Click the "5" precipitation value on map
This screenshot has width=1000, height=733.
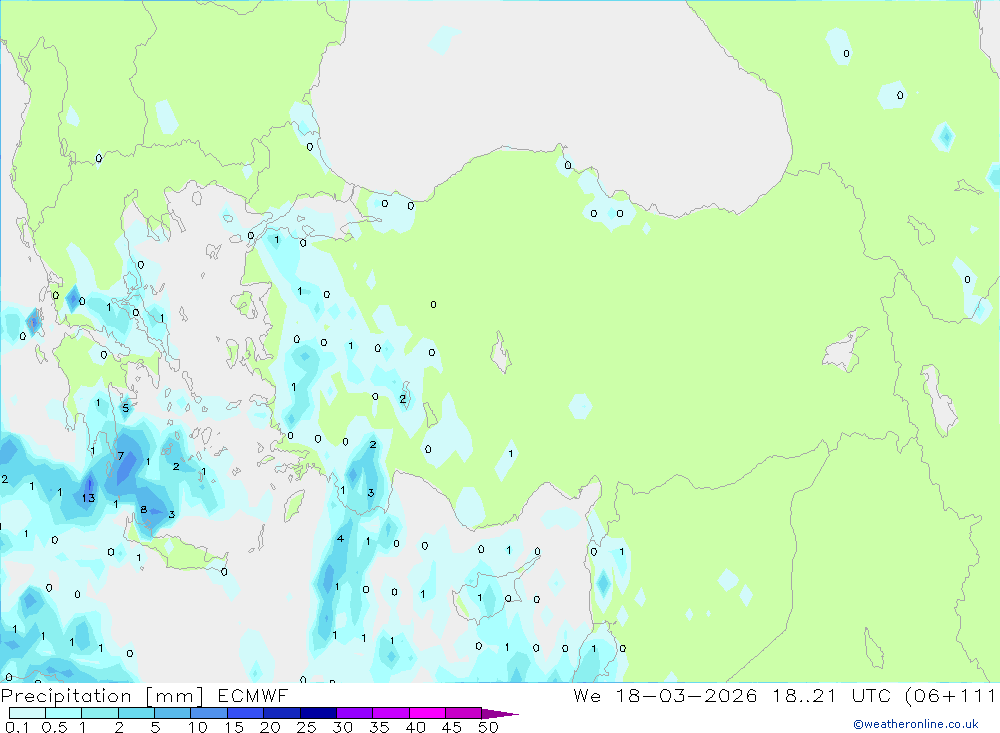126,408
